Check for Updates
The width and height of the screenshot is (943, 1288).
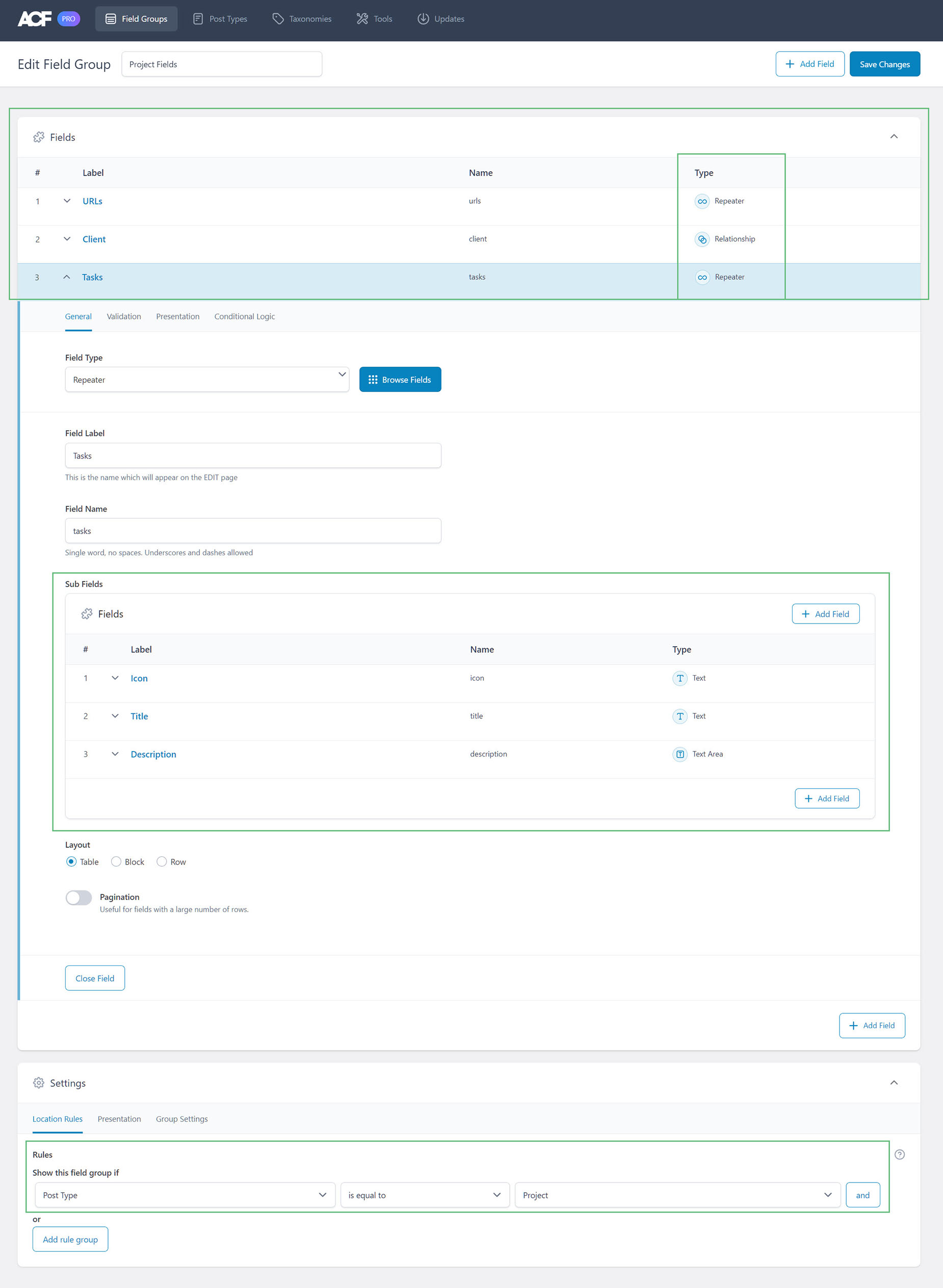(440, 18)
